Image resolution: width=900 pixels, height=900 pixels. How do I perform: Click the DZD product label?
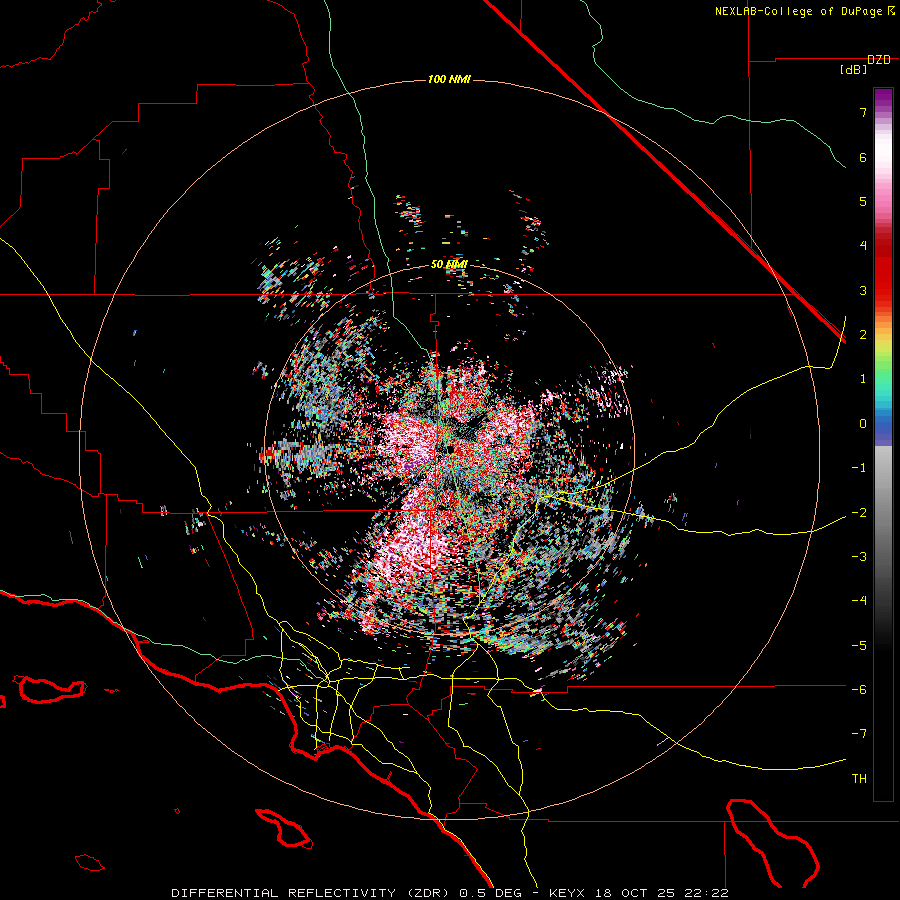pos(879,60)
